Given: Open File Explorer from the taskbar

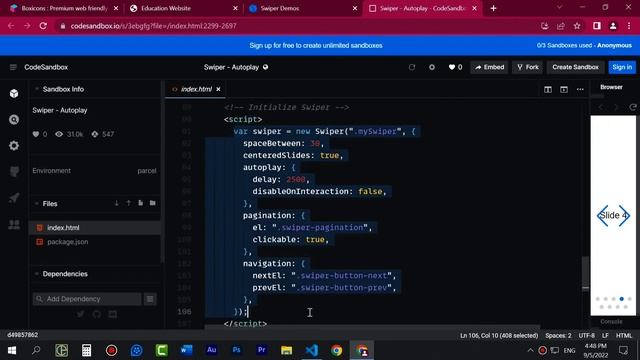Looking at the screenshot, I should point(287,350).
